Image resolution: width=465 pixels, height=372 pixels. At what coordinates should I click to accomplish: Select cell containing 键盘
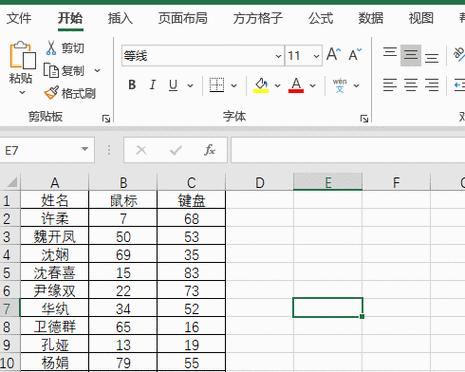[191, 200]
